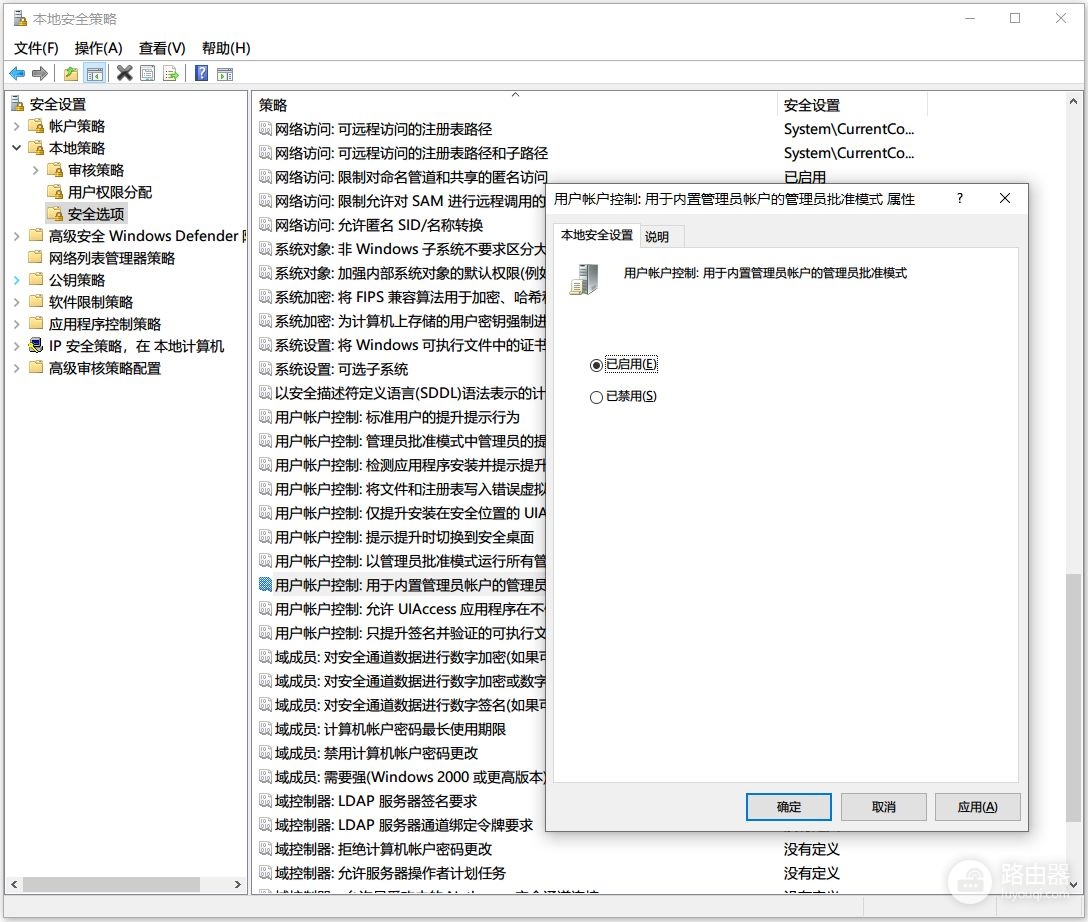The width and height of the screenshot is (1088, 922).
Task: Select policy 系统设置: 可选子系统
Action: point(341,369)
